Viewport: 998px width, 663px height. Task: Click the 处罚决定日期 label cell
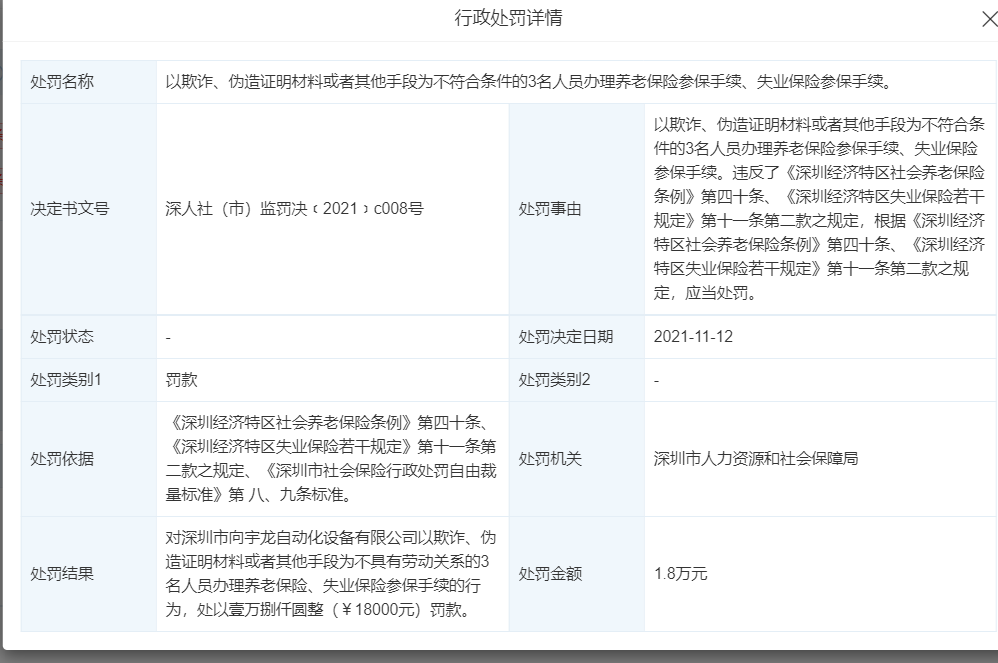[x=563, y=337]
